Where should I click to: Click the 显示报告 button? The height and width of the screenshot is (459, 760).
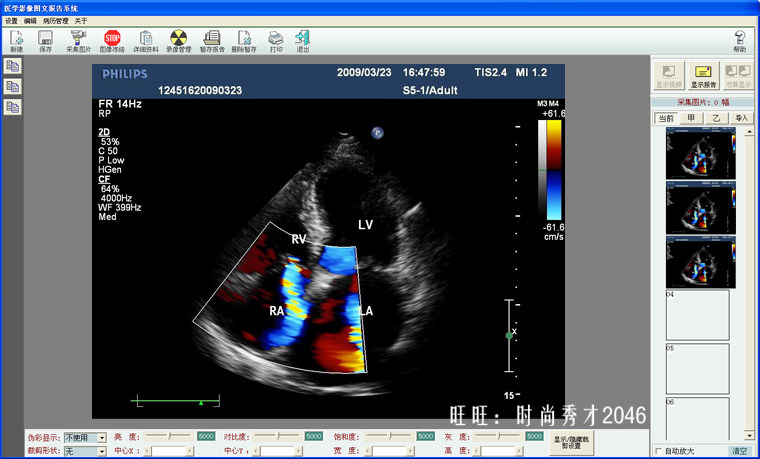704,76
